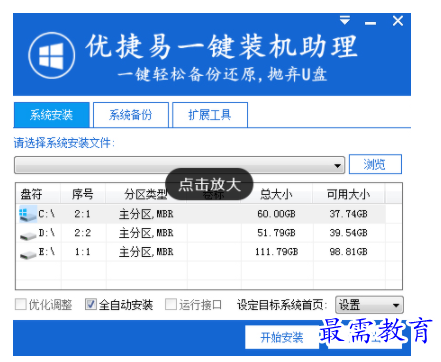The image size is (441, 362).
Task: Click the 60.00GB total size cell
Action: click(276, 214)
